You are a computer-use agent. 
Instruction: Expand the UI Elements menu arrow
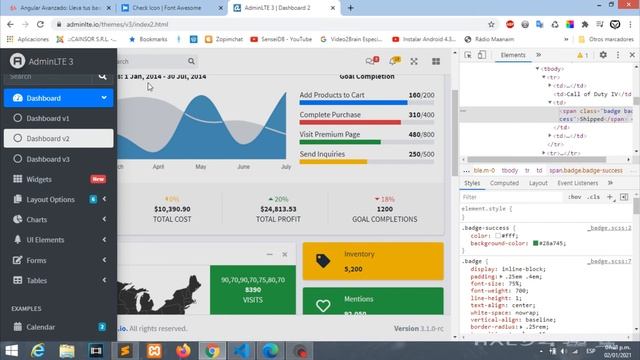coord(104,240)
